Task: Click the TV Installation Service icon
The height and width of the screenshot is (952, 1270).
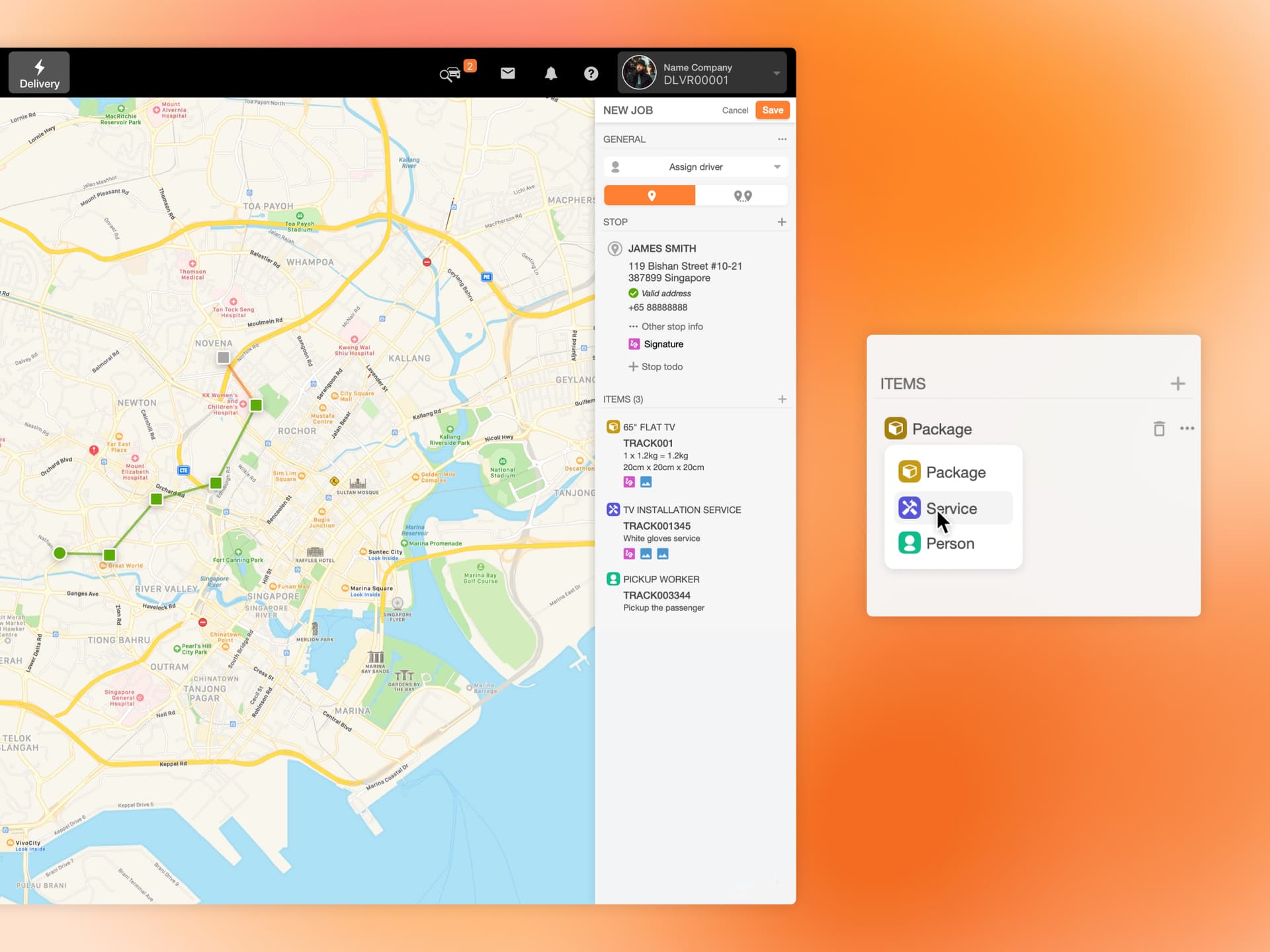Action: (613, 509)
